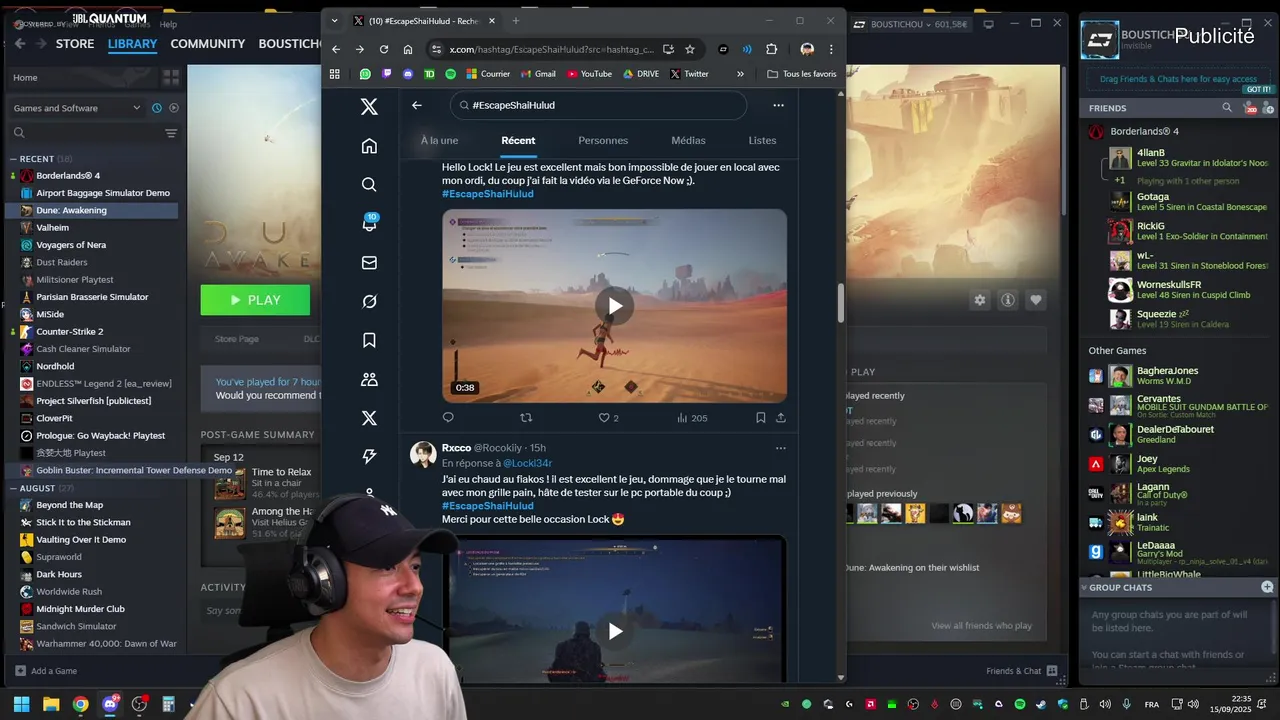Open Chrome from Windows taskbar
The image size is (1280, 720).
coord(80,704)
